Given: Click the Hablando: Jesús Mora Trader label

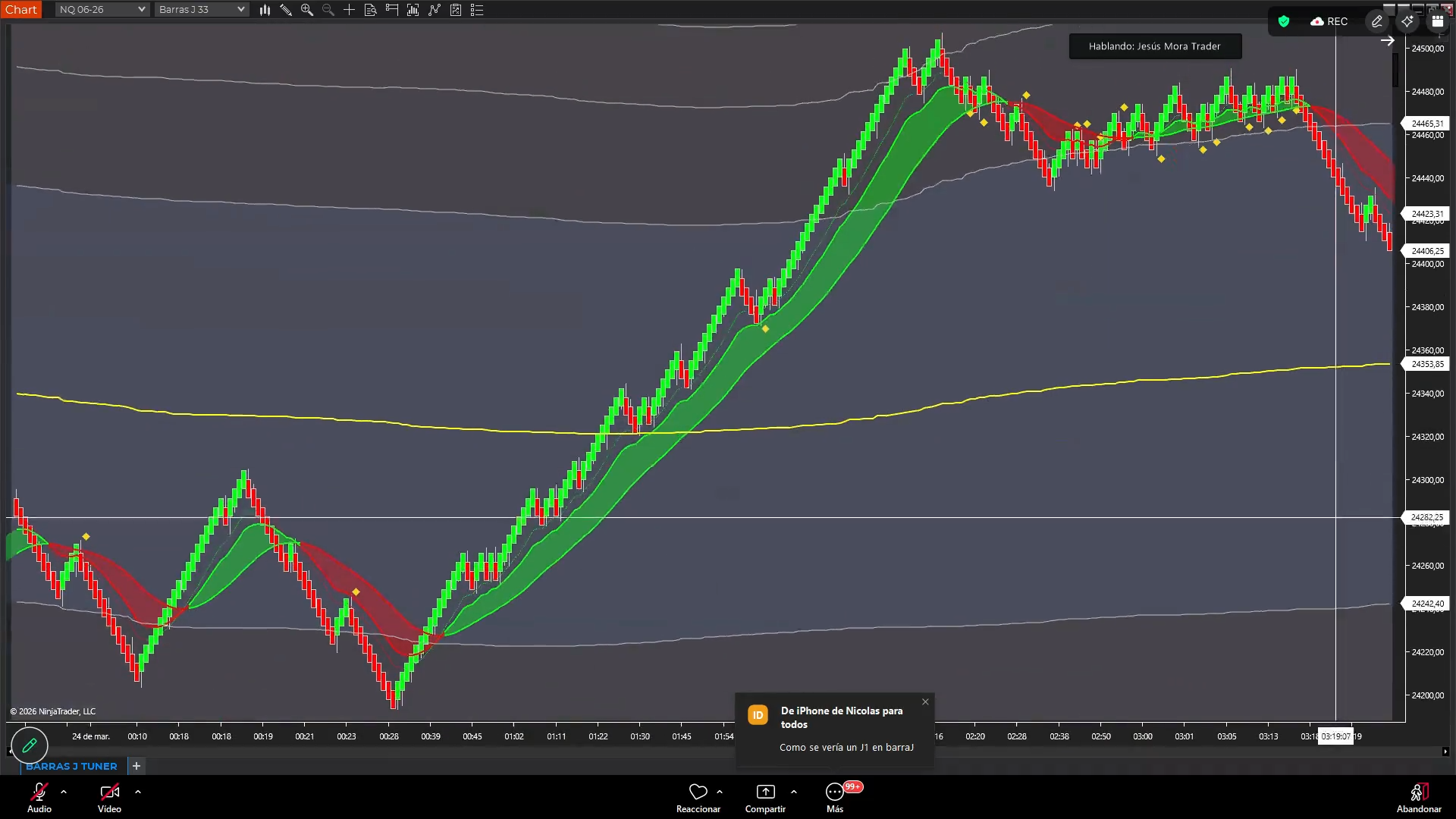Looking at the screenshot, I should (1155, 46).
